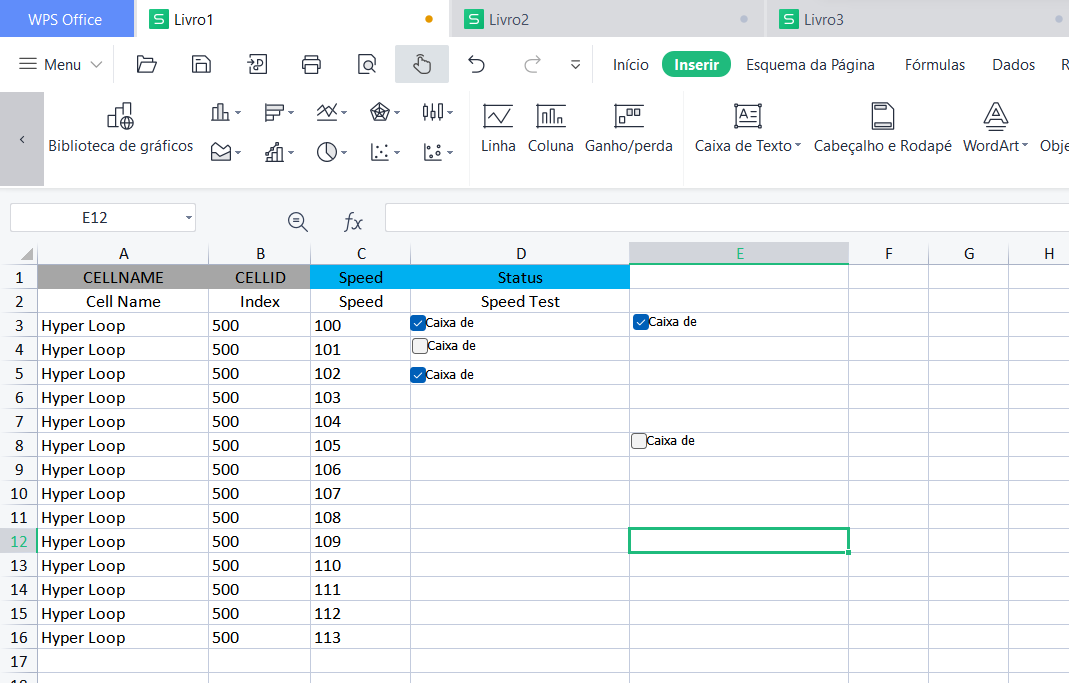Image resolution: width=1069 pixels, height=683 pixels.
Task: Undo the last action
Action: pyautogui.click(x=477, y=65)
